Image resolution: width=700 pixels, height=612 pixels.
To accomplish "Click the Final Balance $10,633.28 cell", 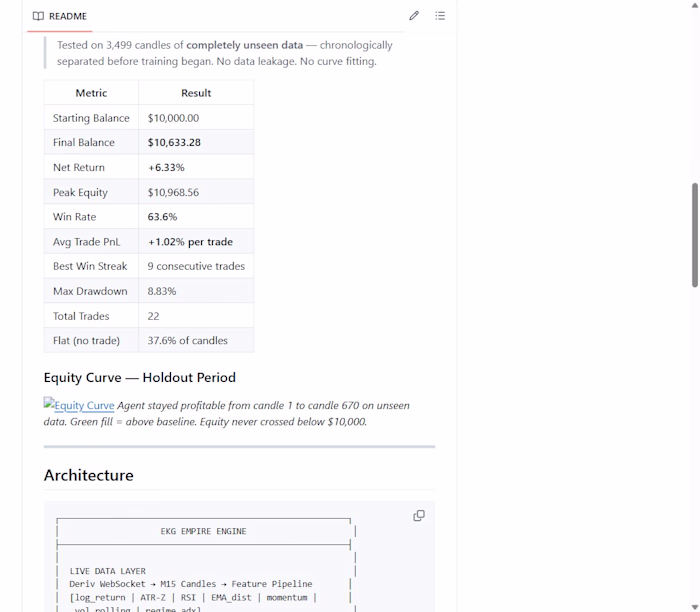I will point(196,142).
